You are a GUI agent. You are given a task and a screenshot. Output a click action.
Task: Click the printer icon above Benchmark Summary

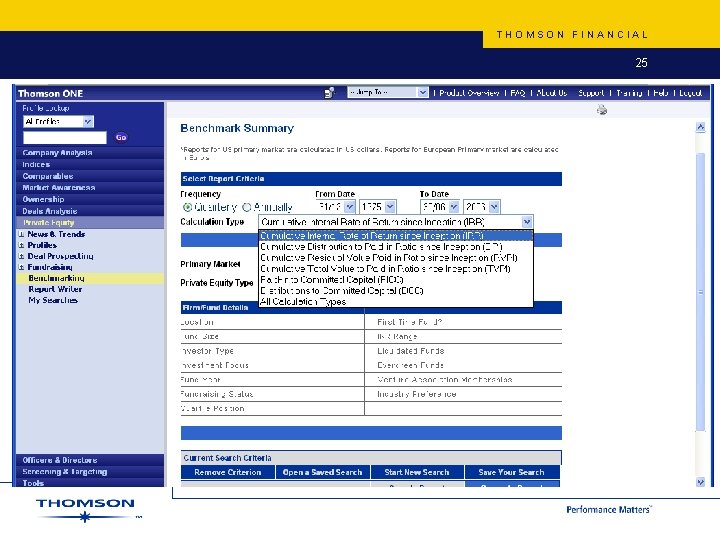602,110
